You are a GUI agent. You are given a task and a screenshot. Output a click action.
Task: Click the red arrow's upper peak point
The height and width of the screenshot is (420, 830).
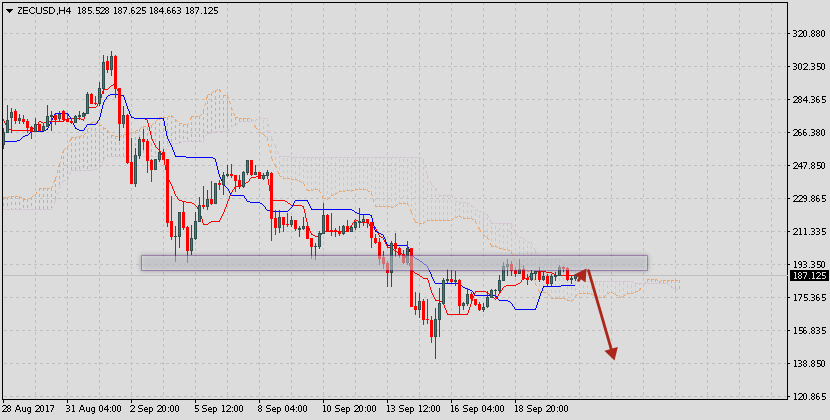(x=588, y=268)
